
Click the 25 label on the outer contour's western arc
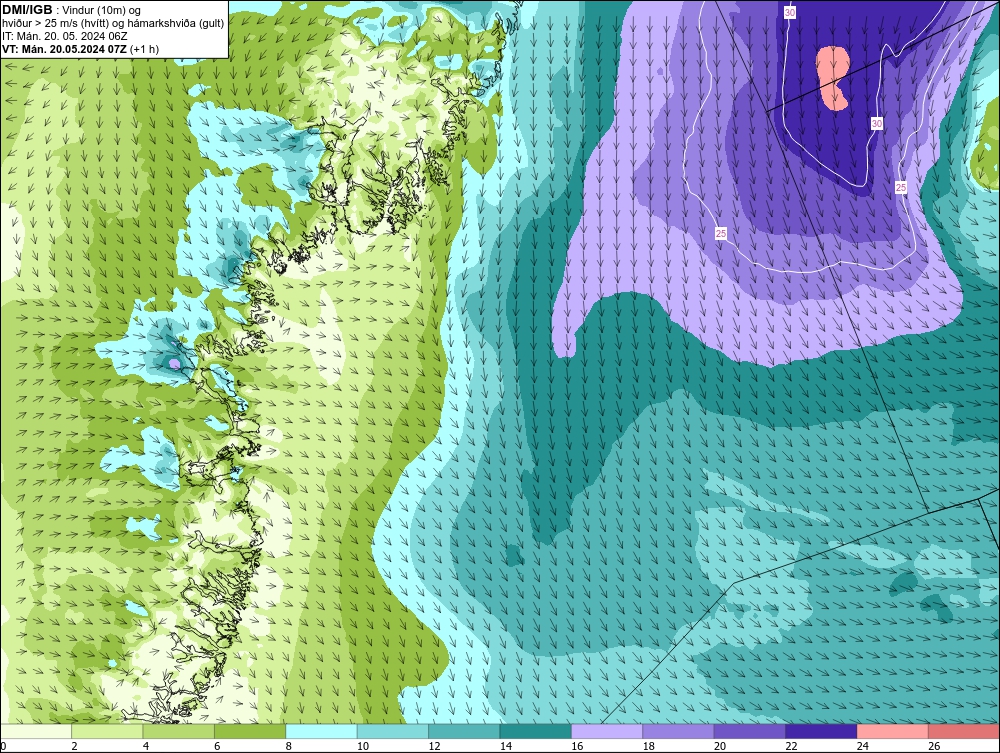pyautogui.click(x=721, y=233)
